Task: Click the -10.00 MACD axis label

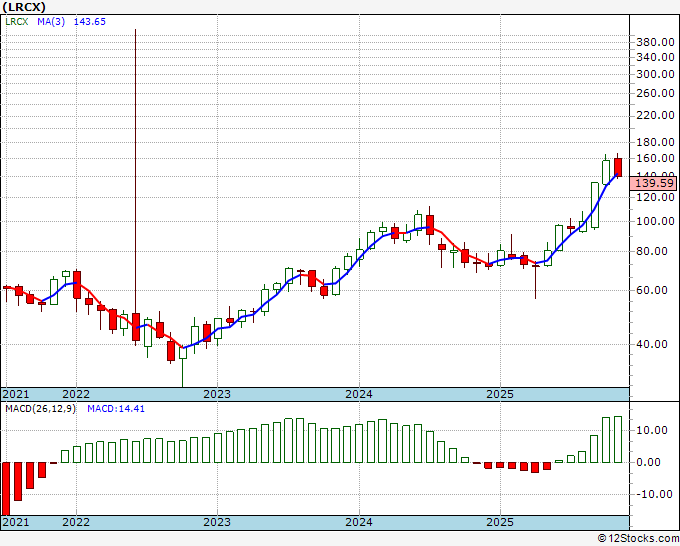Action: tap(654, 494)
